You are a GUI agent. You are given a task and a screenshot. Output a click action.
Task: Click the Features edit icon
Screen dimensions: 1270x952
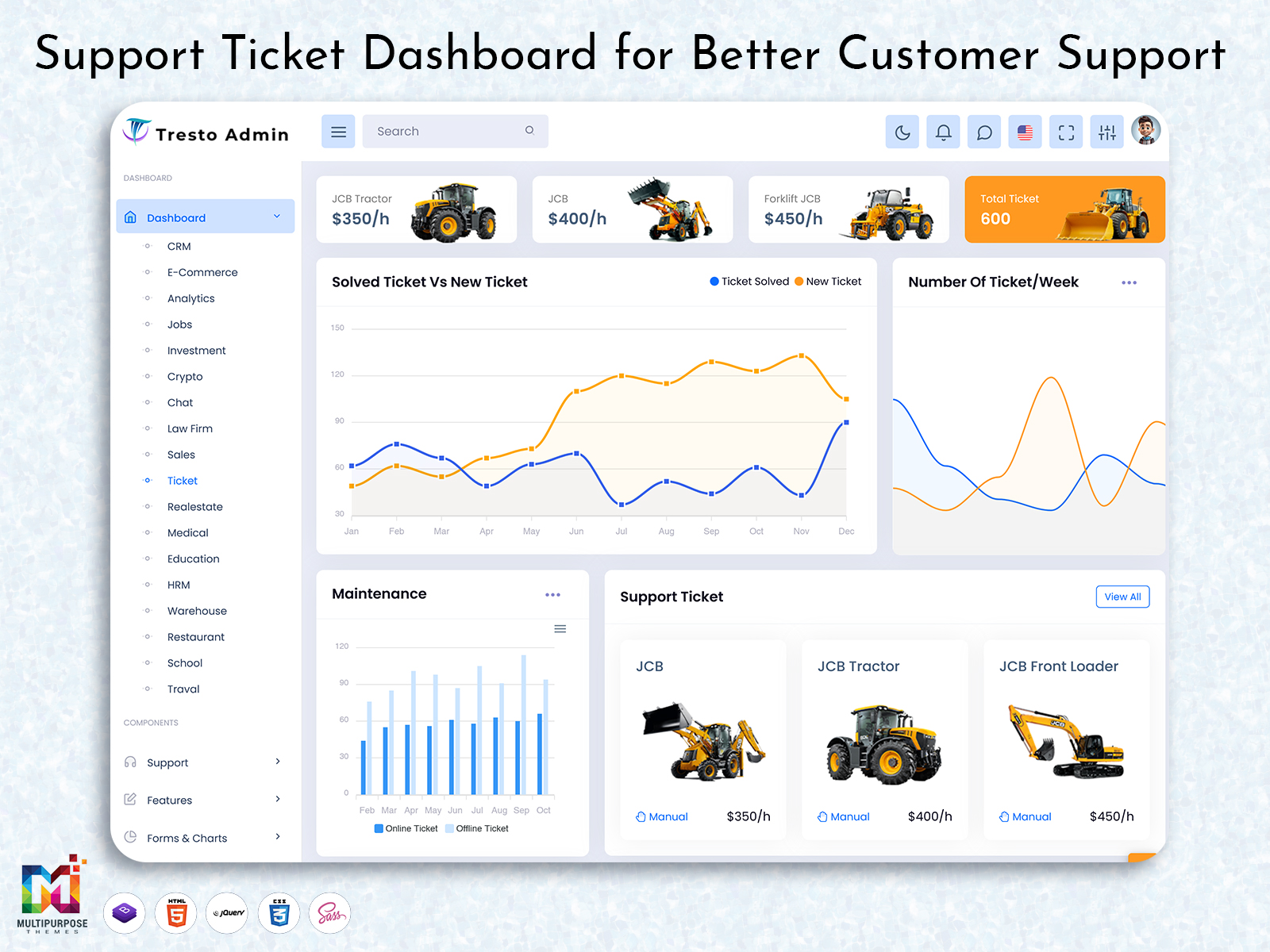pos(130,799)
